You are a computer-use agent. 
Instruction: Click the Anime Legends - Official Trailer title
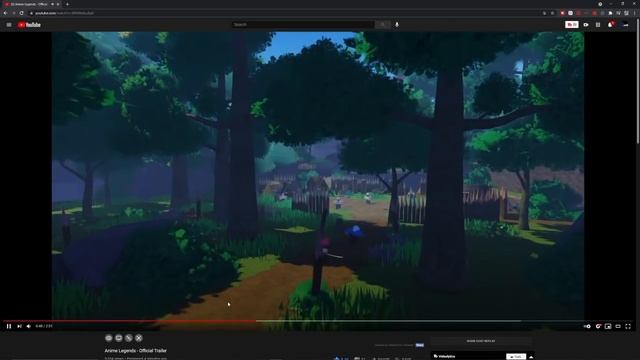coord(136,351)
